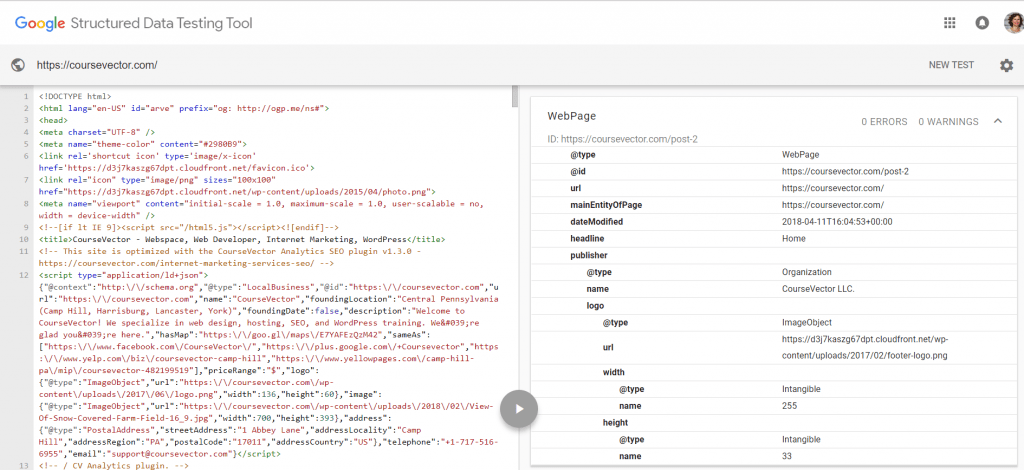Viewport: 1024px width, 470px height.
Task: Click the NEW TEST button
Action: coord(952,65)
